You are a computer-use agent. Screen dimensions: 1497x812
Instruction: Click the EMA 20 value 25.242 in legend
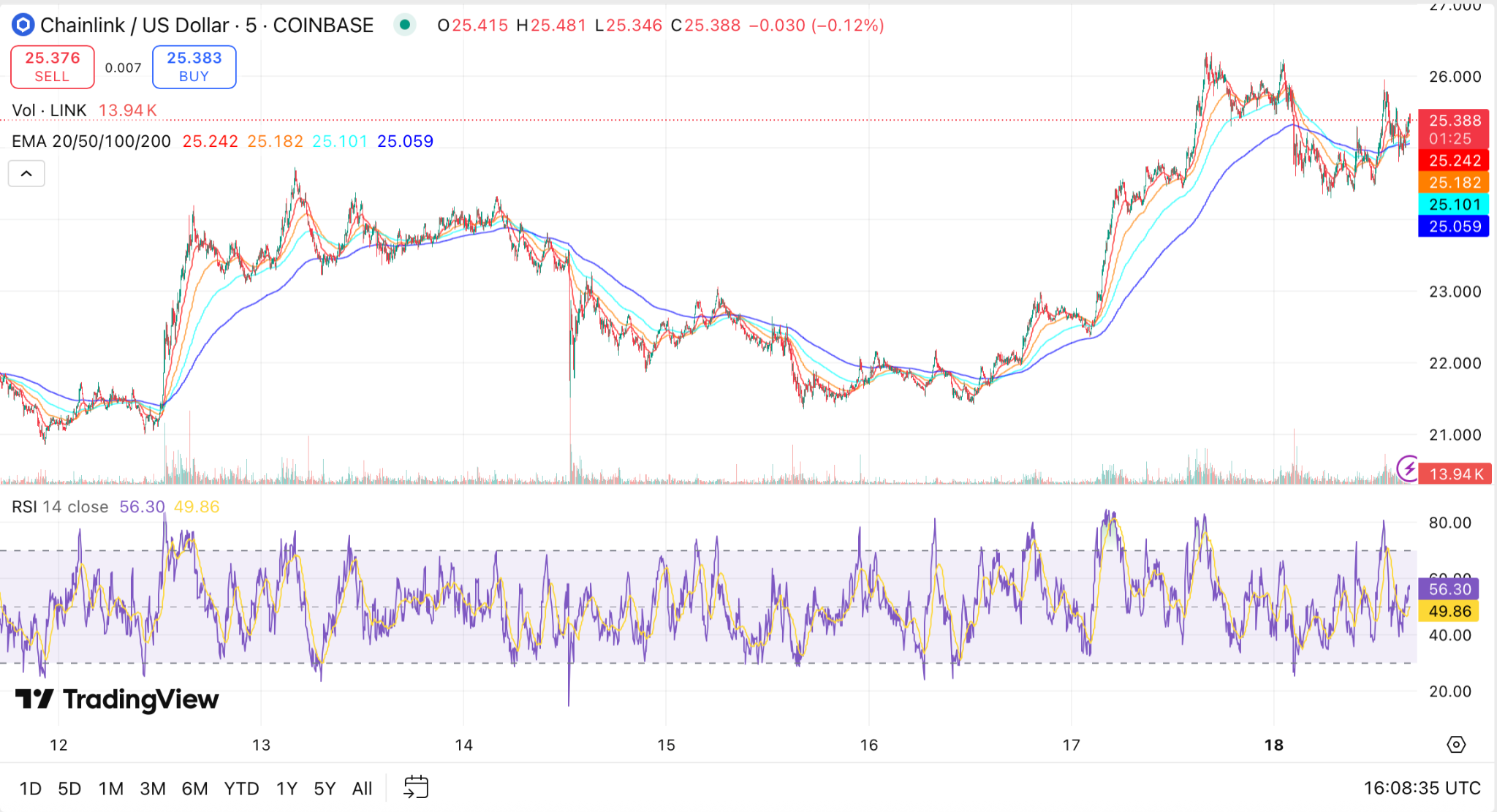(x=210, y=141)
